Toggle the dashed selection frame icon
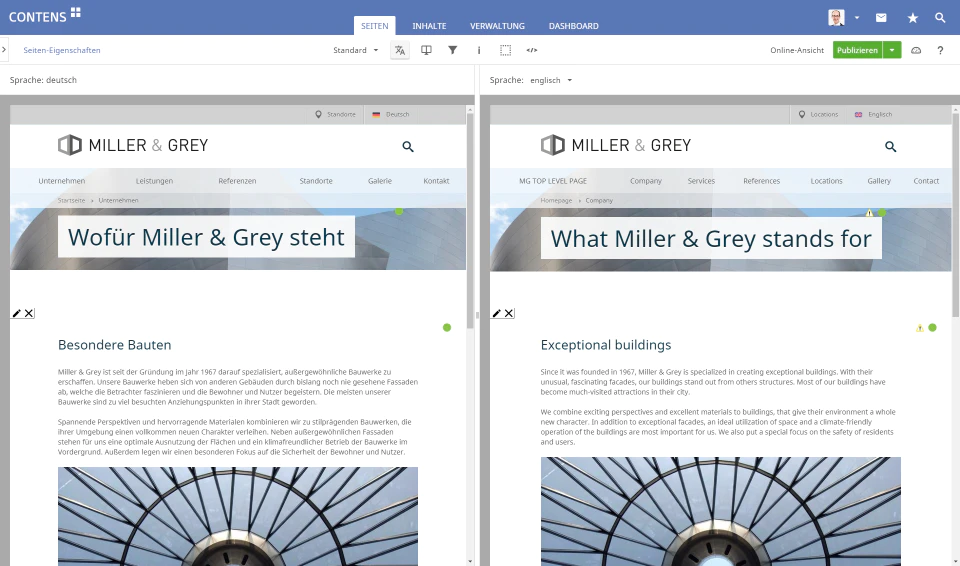 pos(505,50)
